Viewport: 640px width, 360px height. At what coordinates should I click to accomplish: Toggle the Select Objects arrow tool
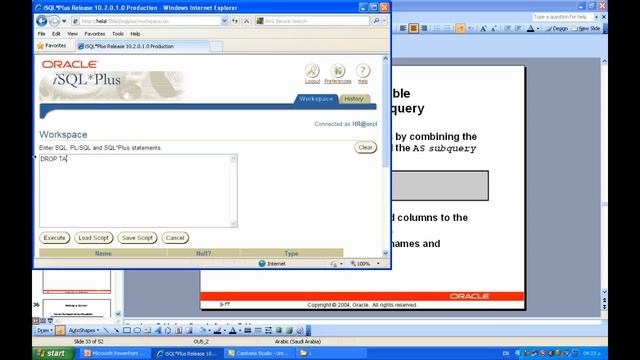[x=60, y=330]
